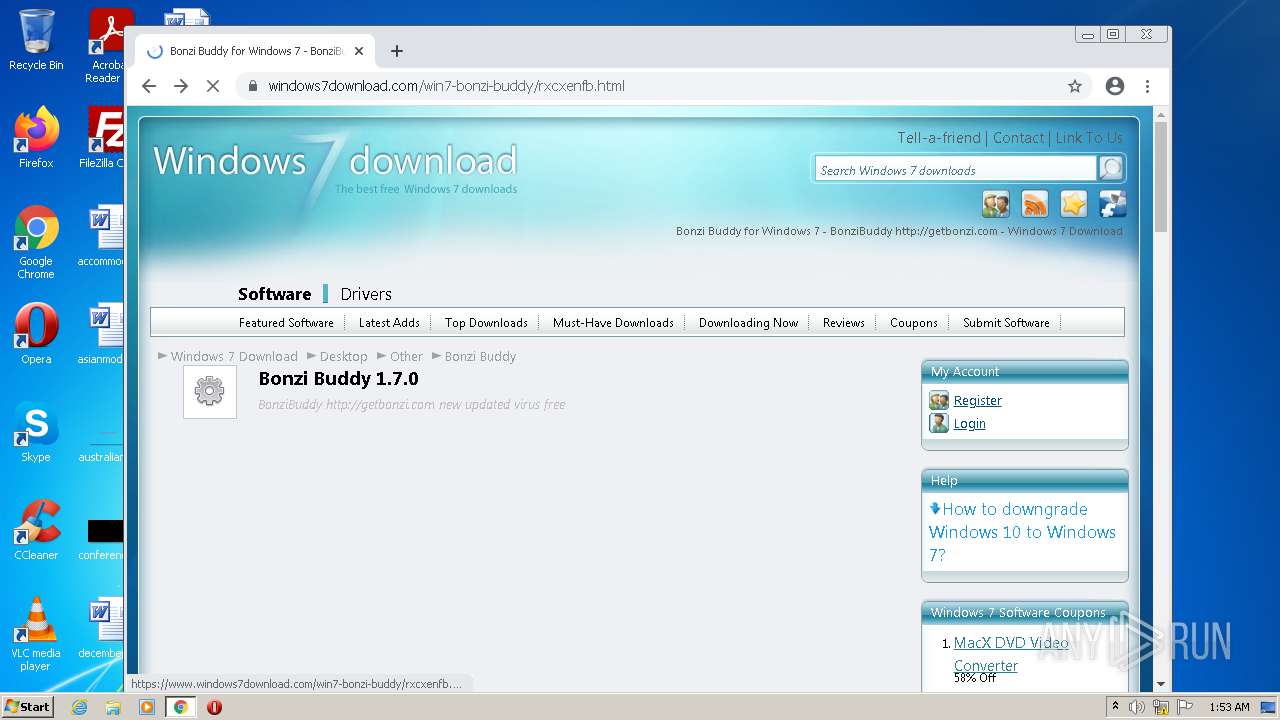Open the CCleaner desktop shortcut
Image resolution: width=1280 pixels, height=720 pixels.
[x=36, y=529]
